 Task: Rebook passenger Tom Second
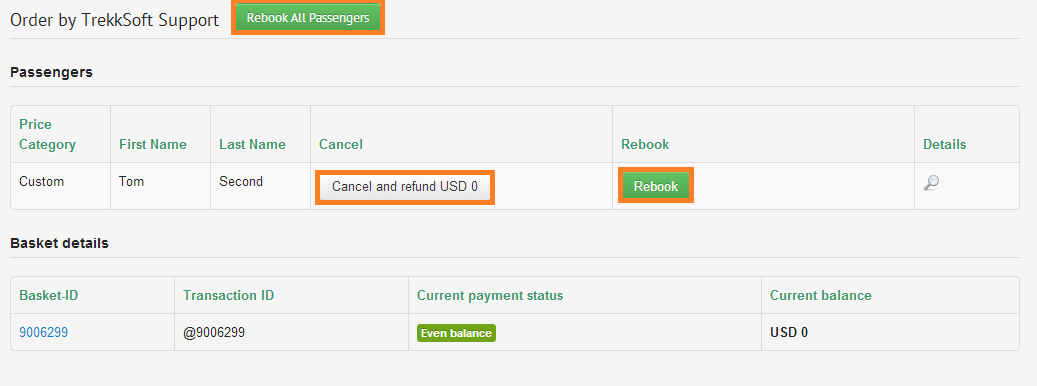(x=656, y=186)
